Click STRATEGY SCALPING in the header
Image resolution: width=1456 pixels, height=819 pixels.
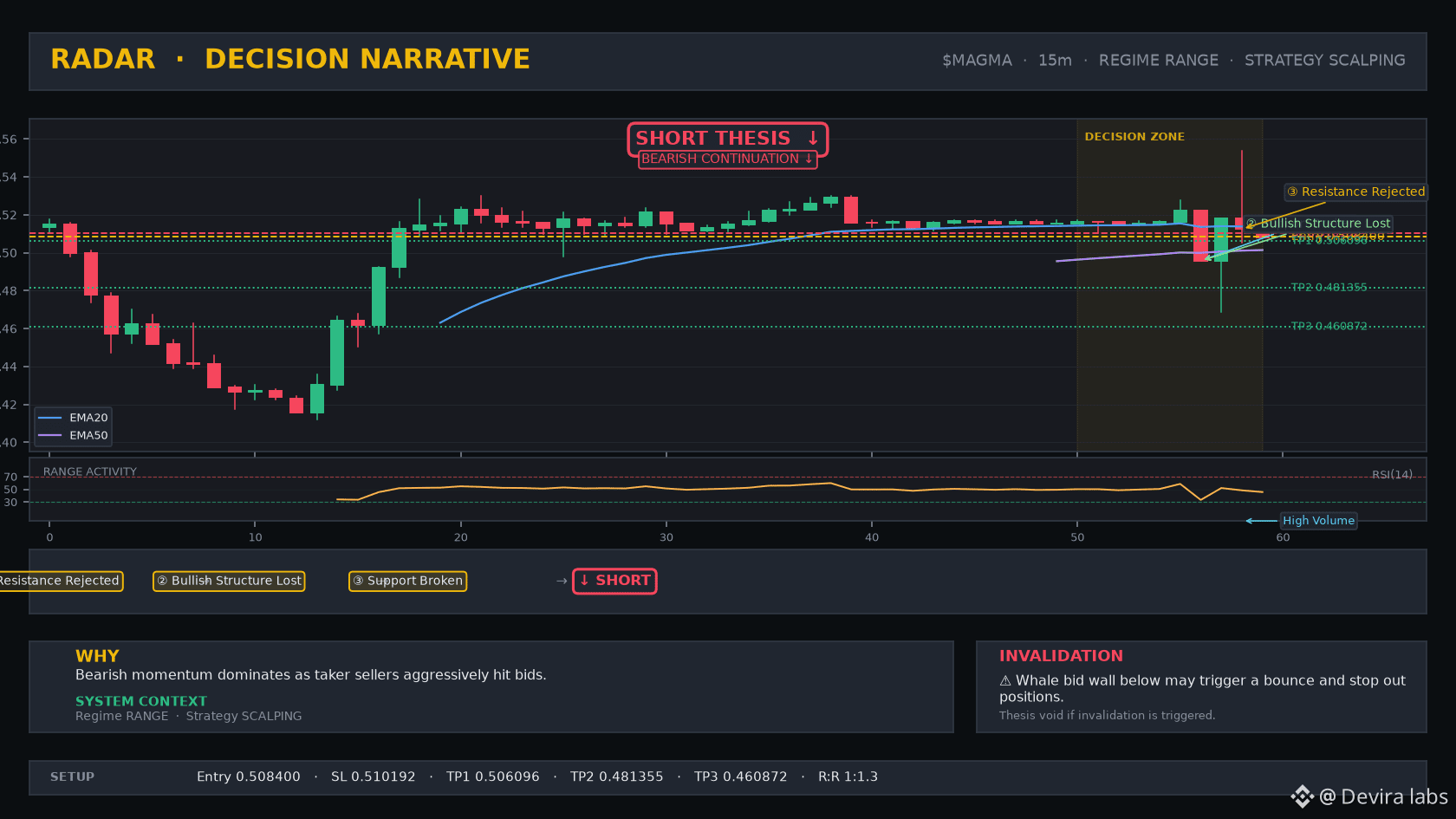pos(1324,61)
